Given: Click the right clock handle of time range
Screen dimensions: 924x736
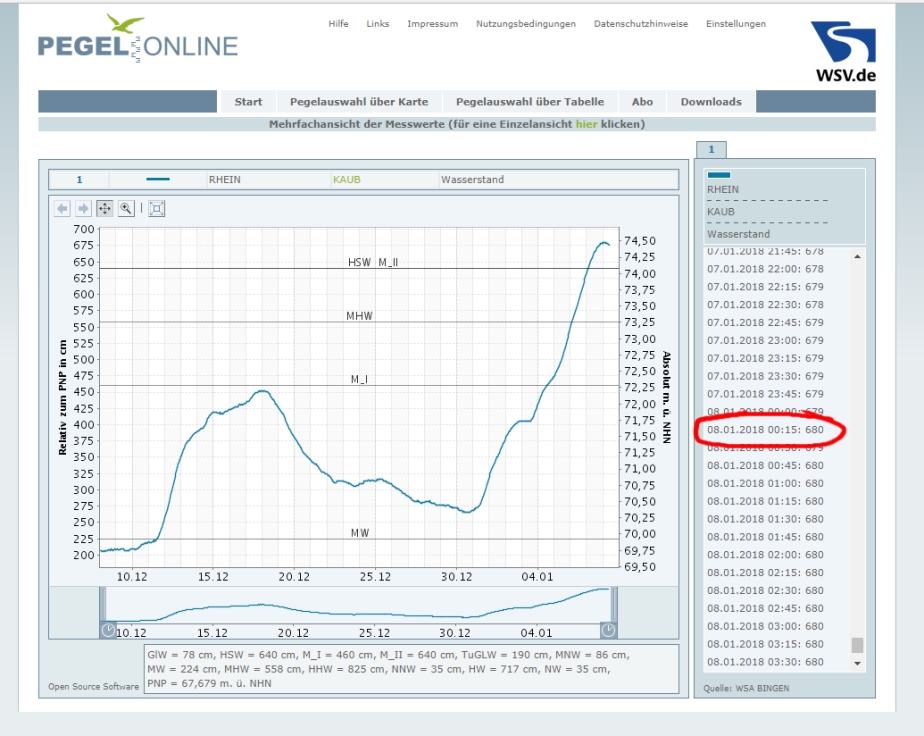Looking at the screenshot, I should 608,630.
